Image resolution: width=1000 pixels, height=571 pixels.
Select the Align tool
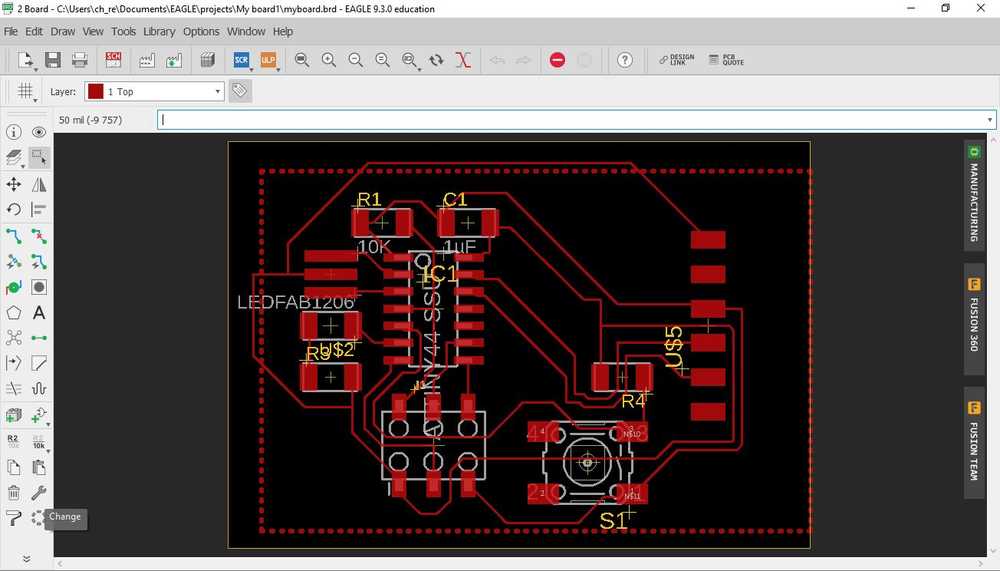pos(39,209)
